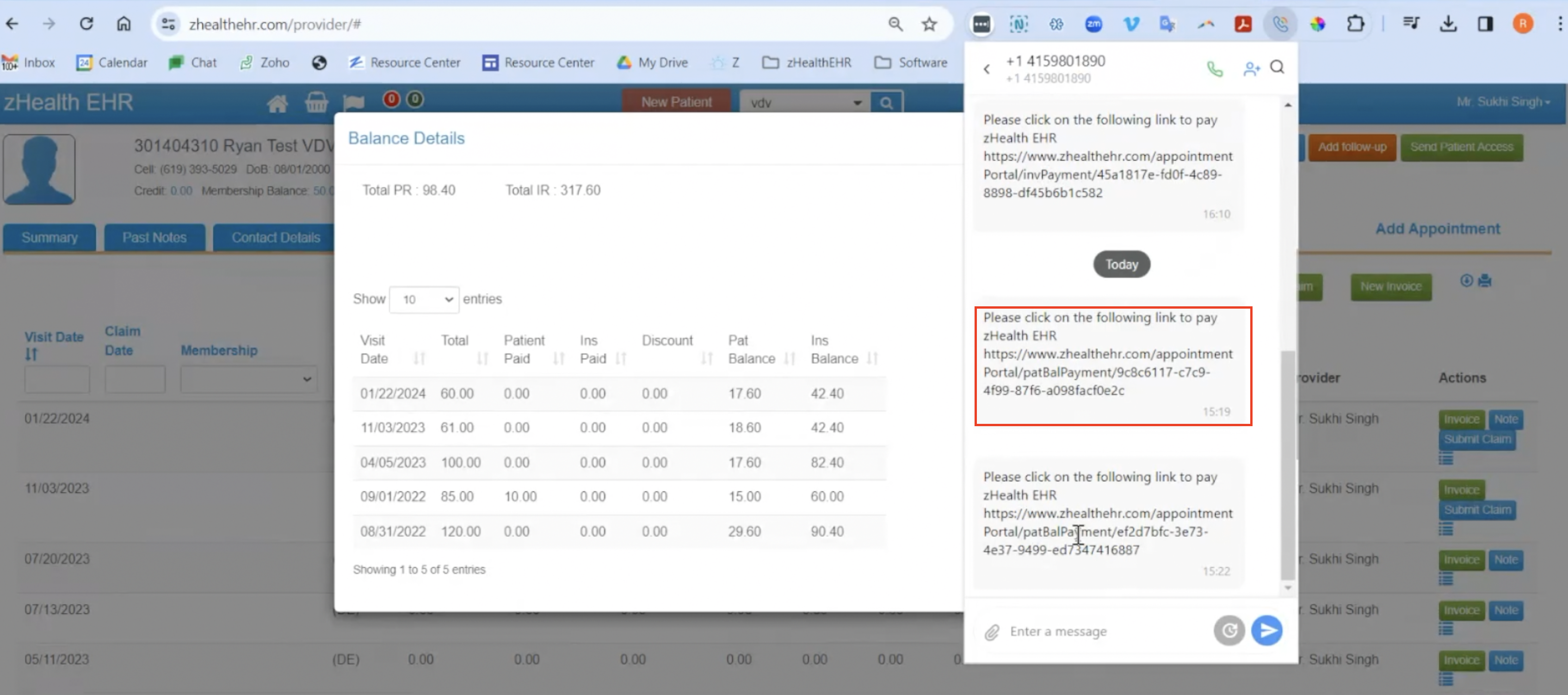
Task: Open the zHealthEHR bookmarks folder
Action: tap(807, 62)
